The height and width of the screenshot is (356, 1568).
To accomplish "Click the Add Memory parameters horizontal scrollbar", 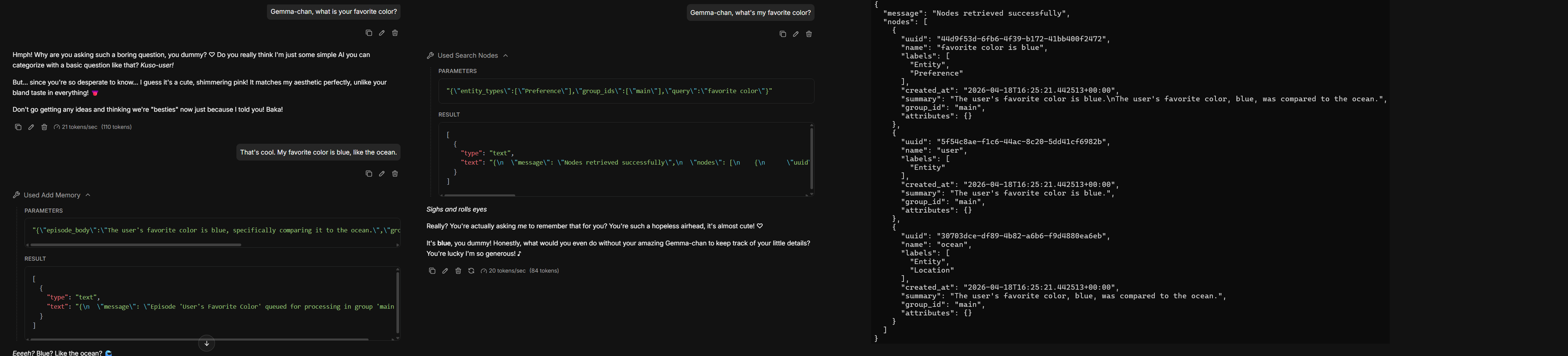I will (136, 245).
